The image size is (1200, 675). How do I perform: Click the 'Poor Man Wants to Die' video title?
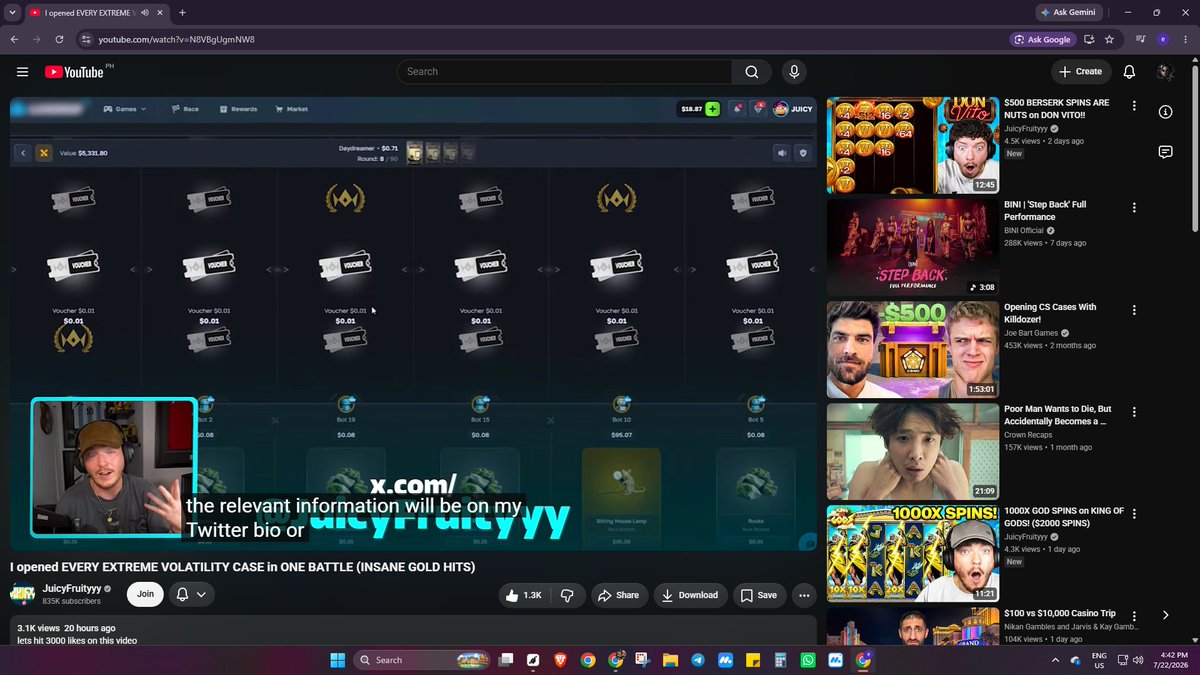1058,415
